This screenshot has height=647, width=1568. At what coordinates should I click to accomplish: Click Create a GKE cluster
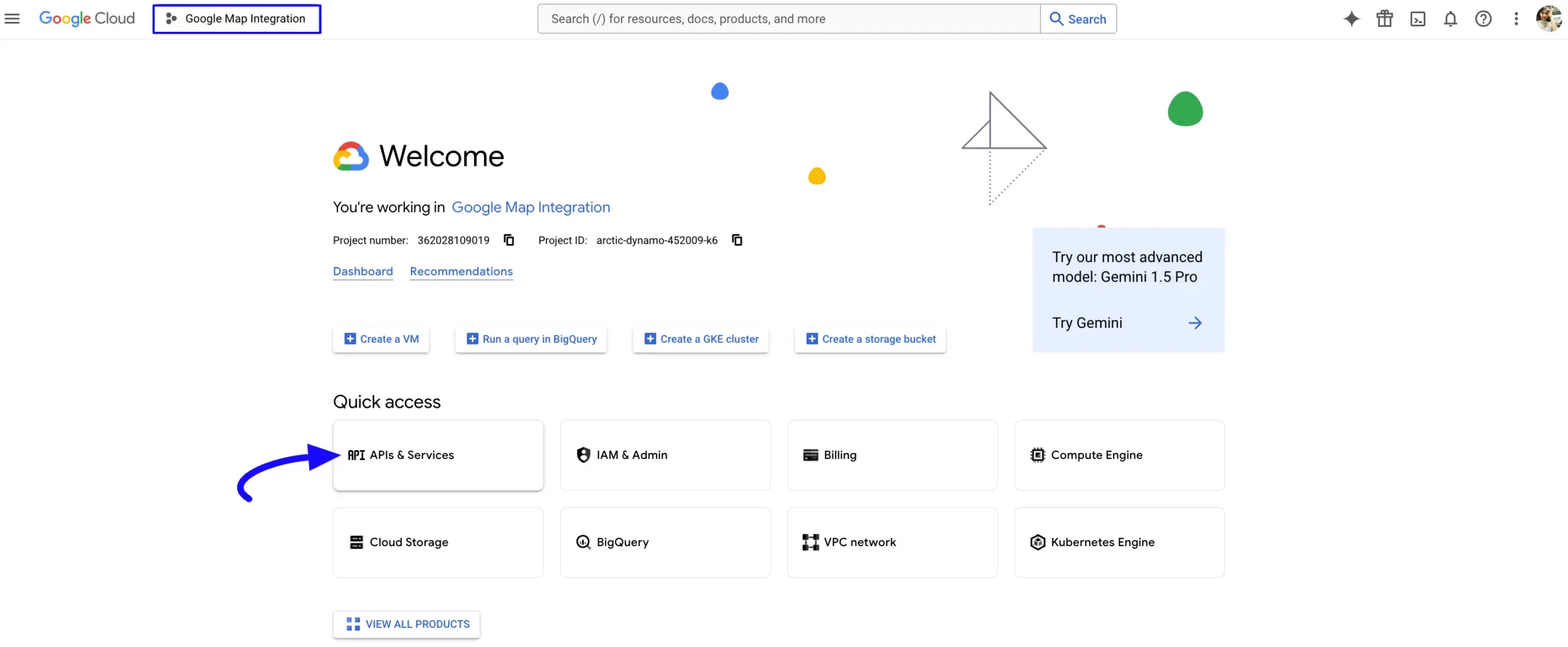(x=701, y=339)
